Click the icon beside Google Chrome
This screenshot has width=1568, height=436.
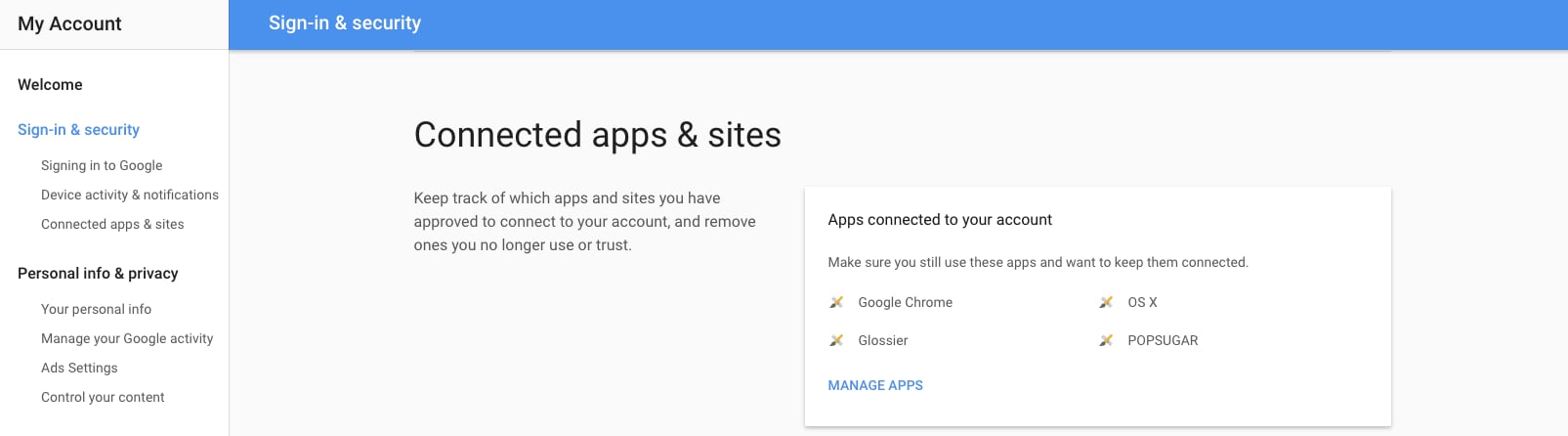tap(836, 302)
